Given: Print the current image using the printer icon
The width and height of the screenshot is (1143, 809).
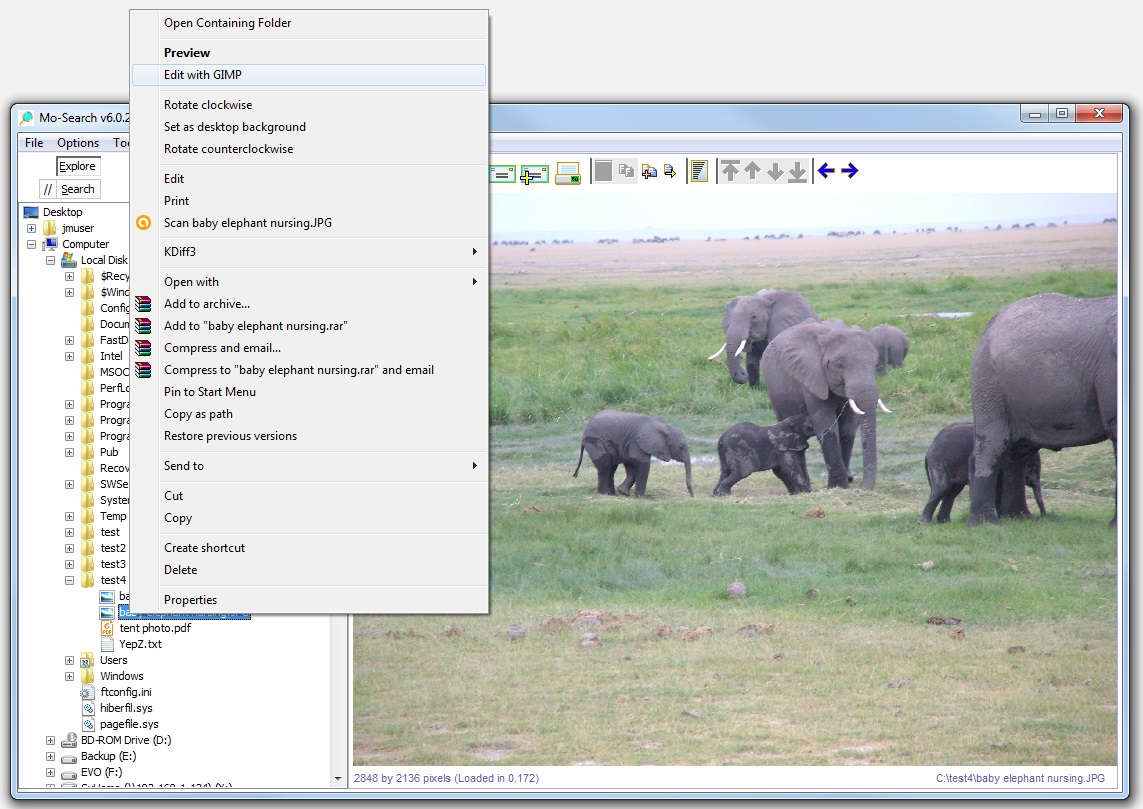Looking at the screenshot, I should coord(569,172).
